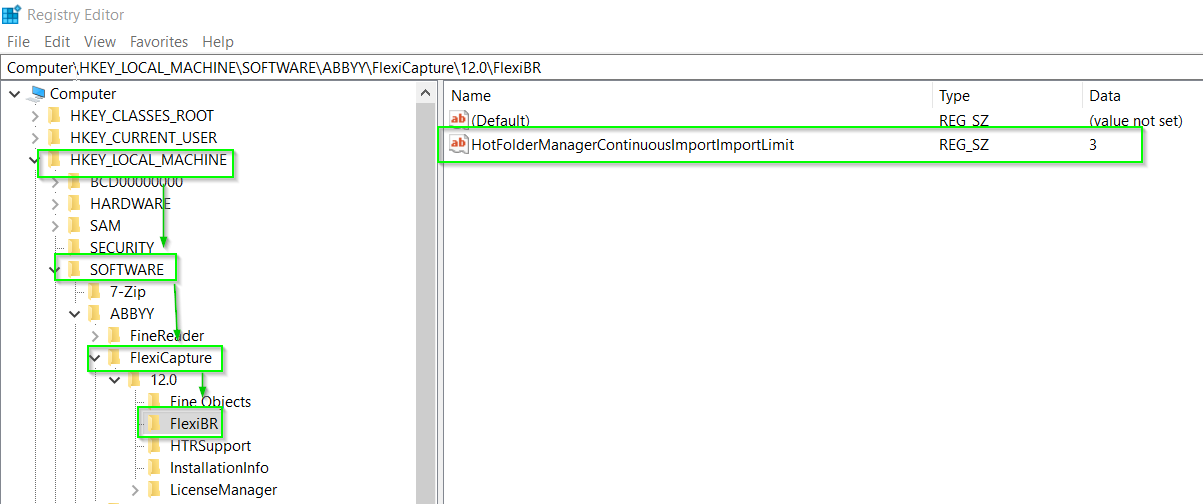Image resolution: width=1203 pixels, height=504 pixels.
Task: Open the Help menu
Action: click(218, 42)
